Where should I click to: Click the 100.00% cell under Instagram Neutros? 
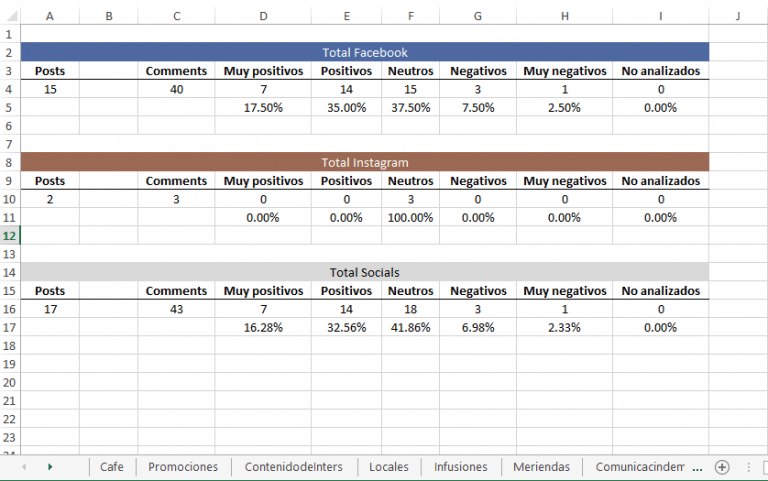[x=410, y=217]
